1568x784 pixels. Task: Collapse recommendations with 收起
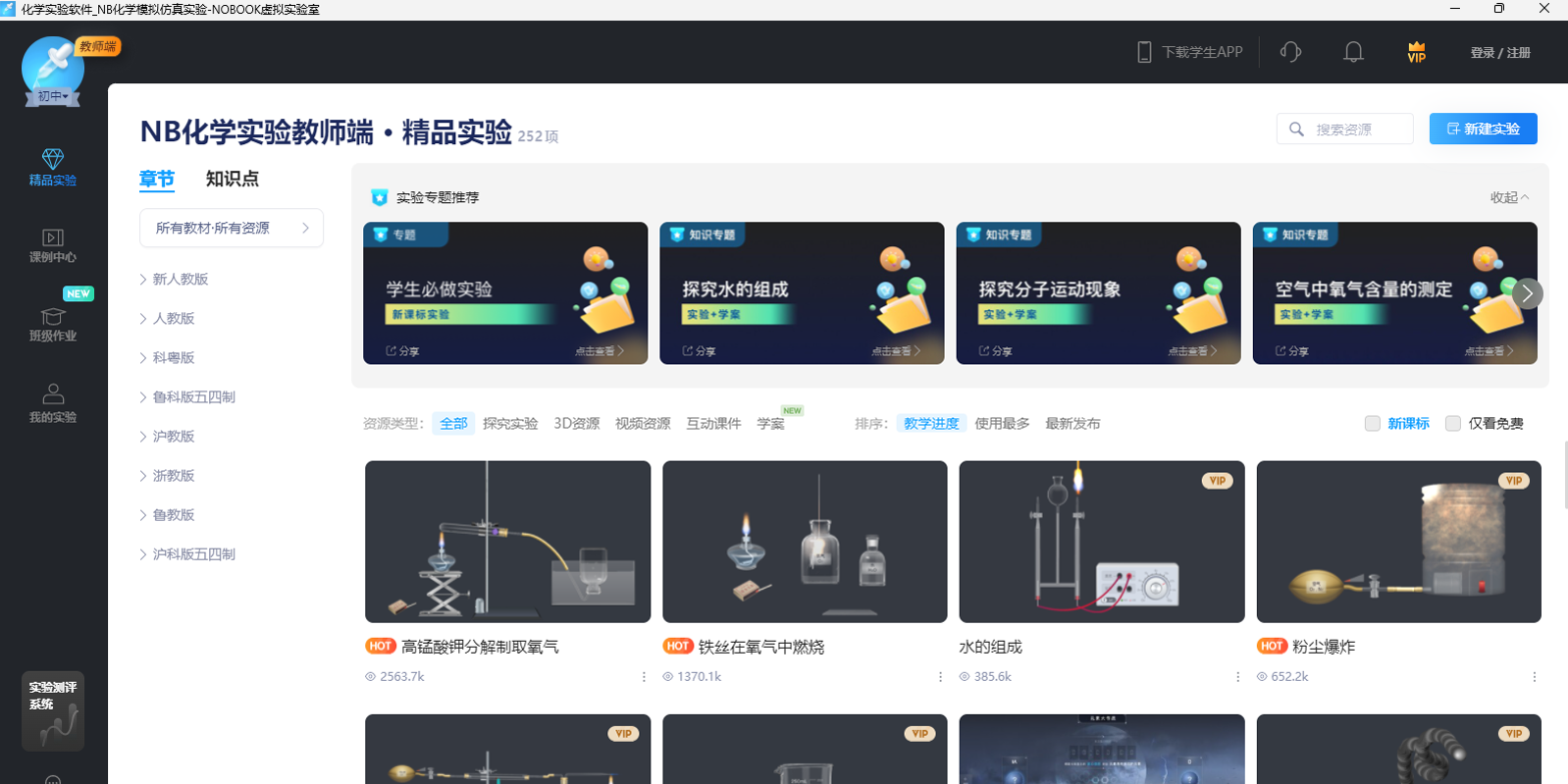click(x=1509, y=197)
